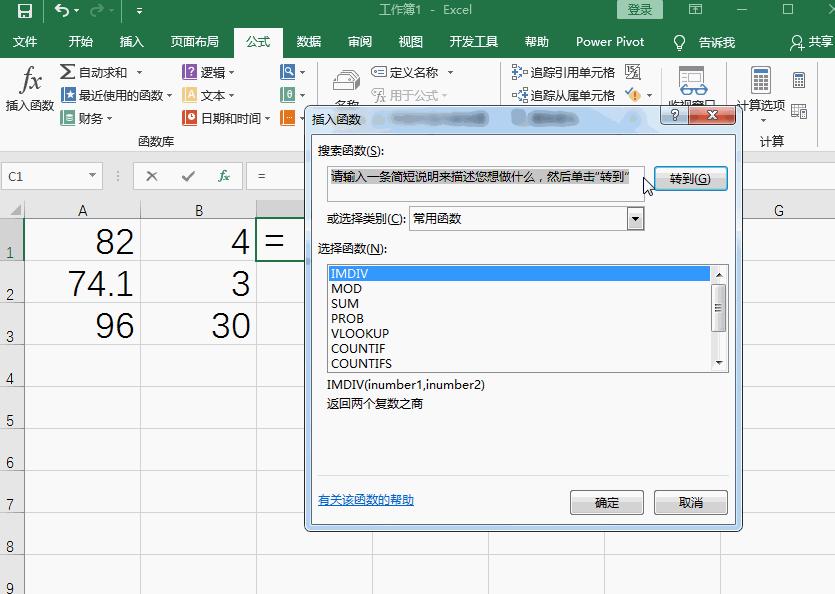Expand the Name Box dropdown showing C1
The image size is (835, 594).
coord(94,174)
